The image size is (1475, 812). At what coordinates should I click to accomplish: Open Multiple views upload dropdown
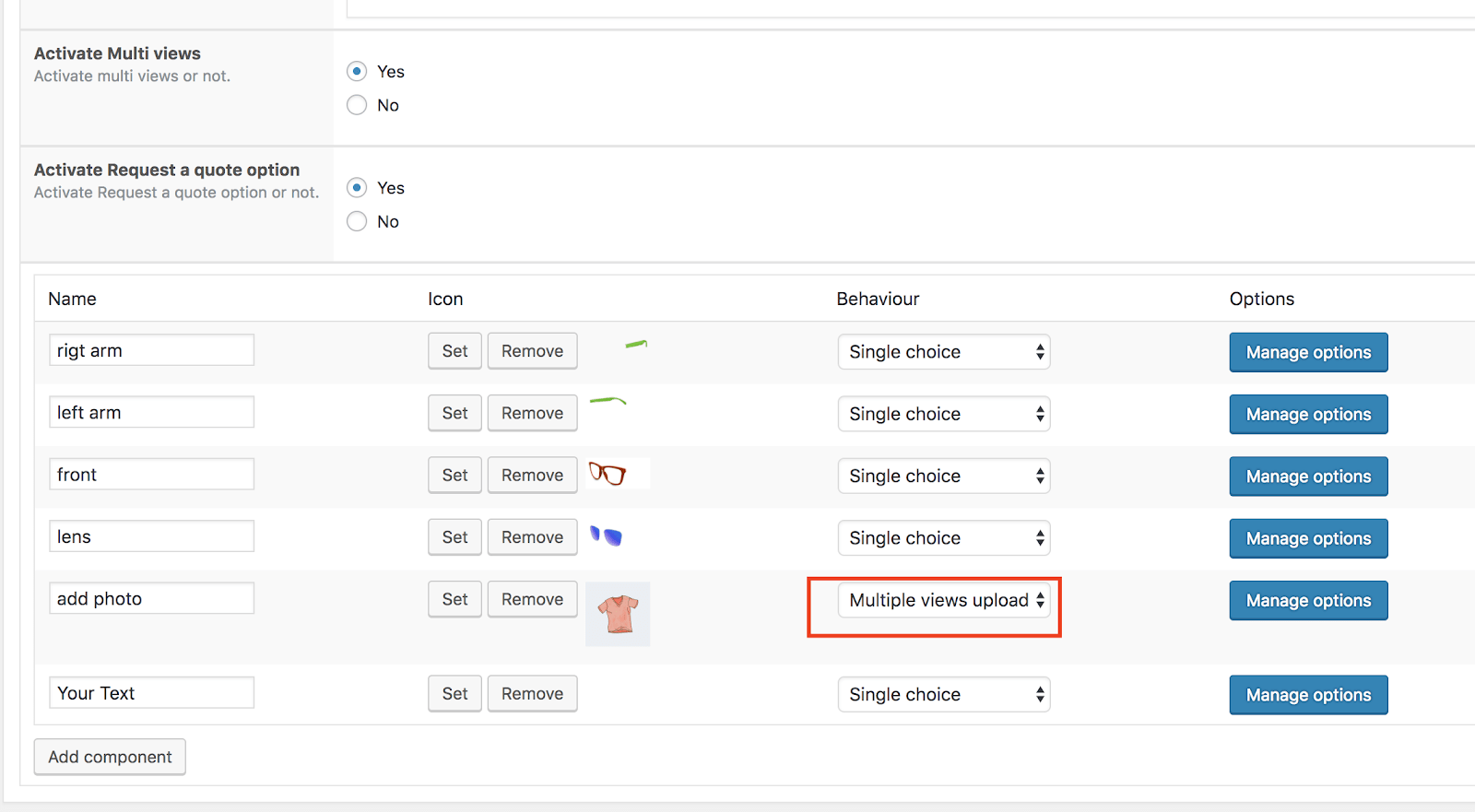pyautogui.click(x=944, y=600)
